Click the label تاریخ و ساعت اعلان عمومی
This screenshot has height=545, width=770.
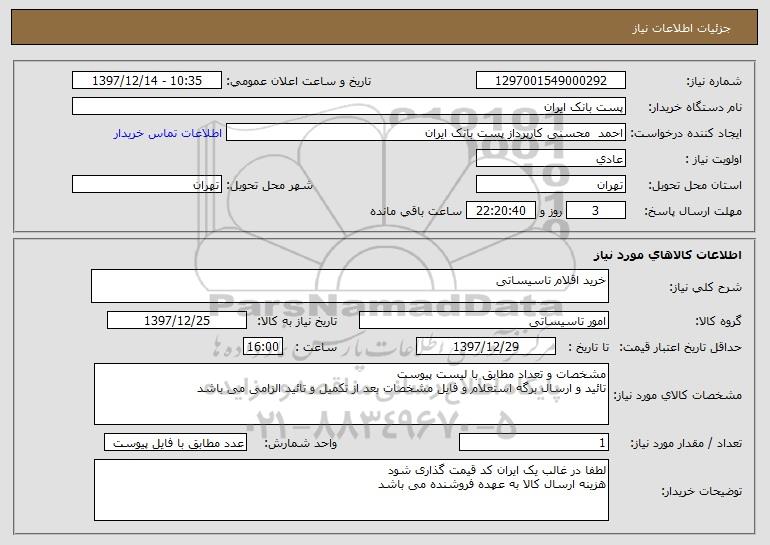tap(299, 81)
